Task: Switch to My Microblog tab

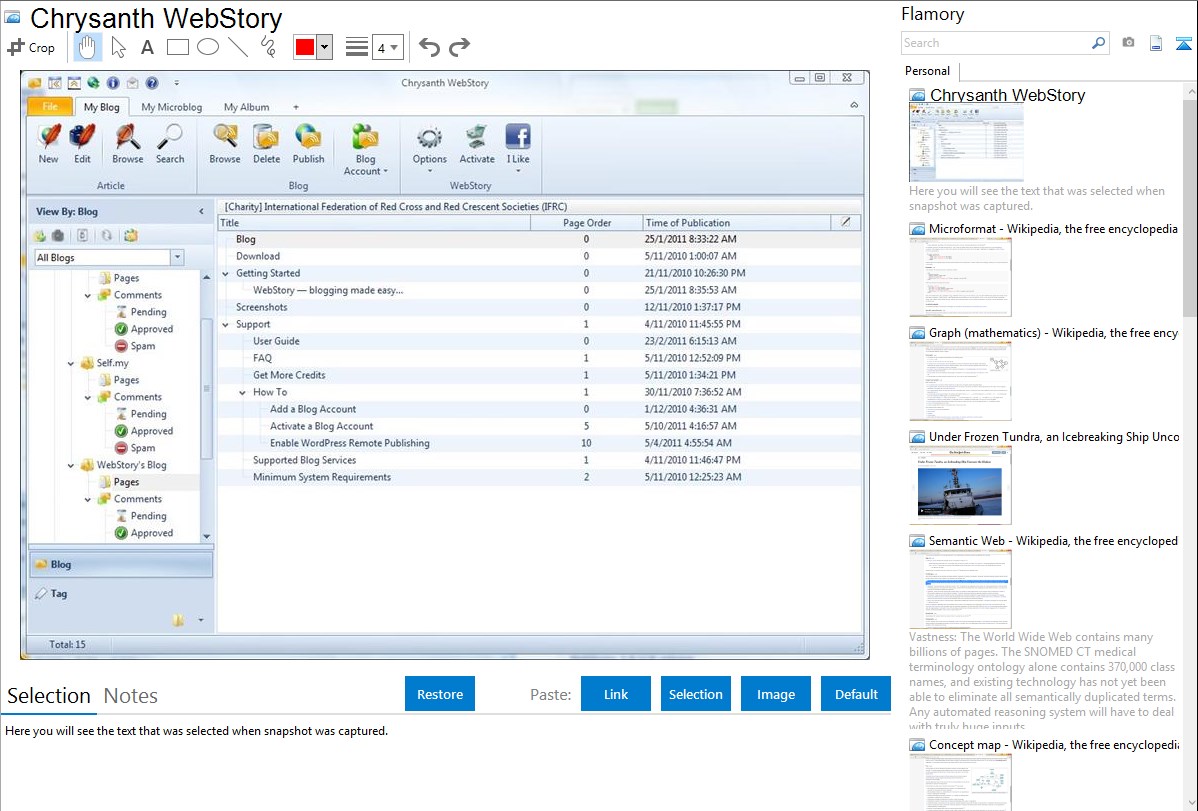Action: tap(172, 107)
